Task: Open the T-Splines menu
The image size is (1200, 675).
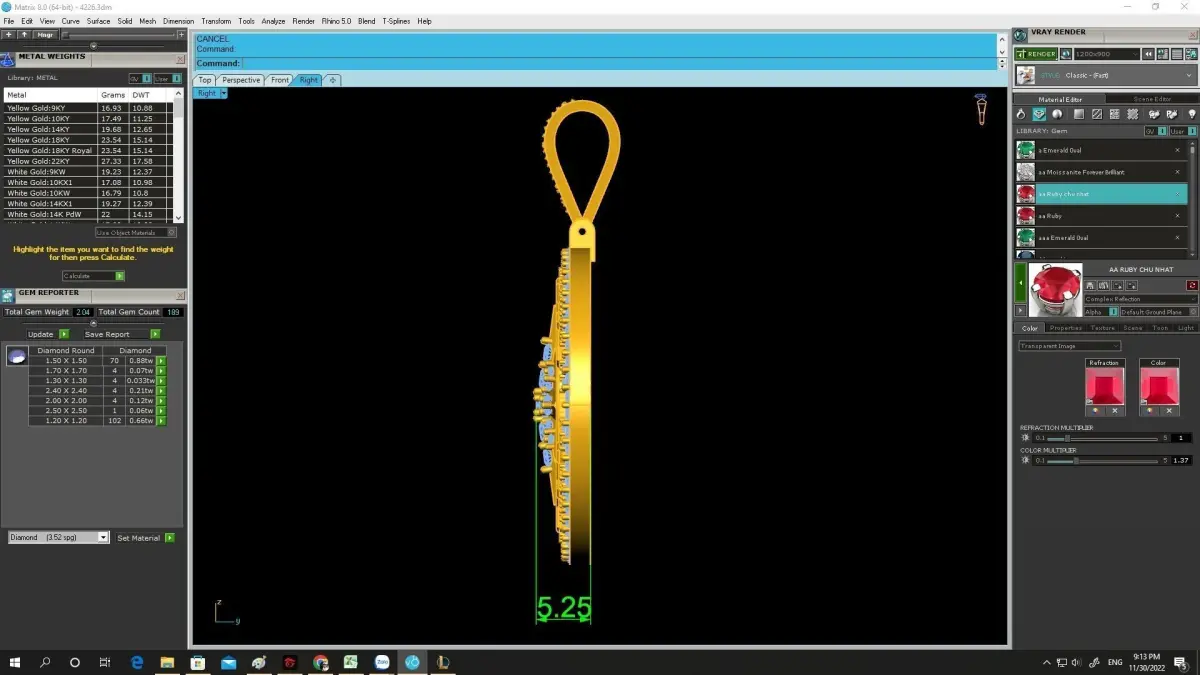Action: [x=396, y=21]
